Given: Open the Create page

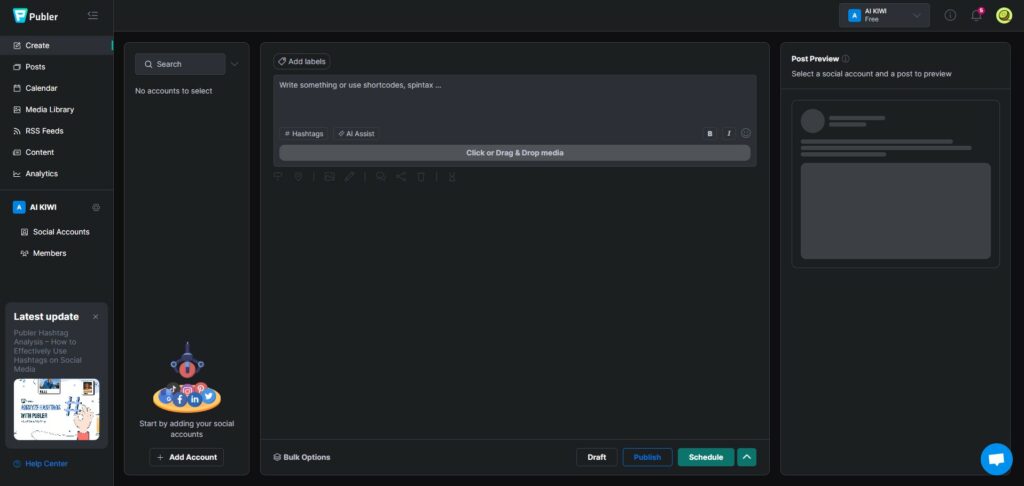Looking at the screenshot, I should point(56,46).
